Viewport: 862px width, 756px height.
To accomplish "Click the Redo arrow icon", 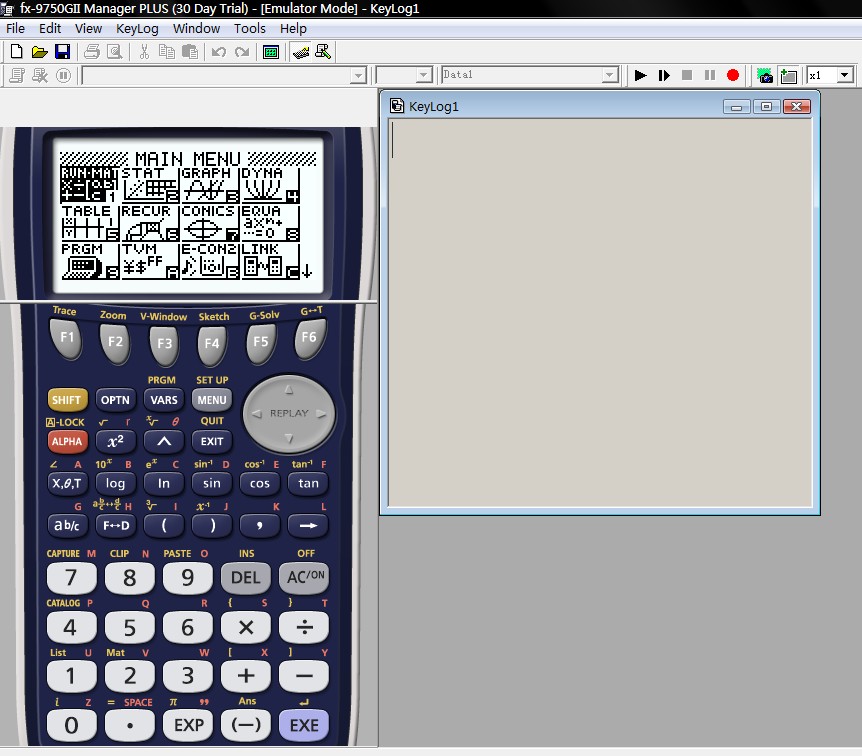I will (x=242, y=52).
